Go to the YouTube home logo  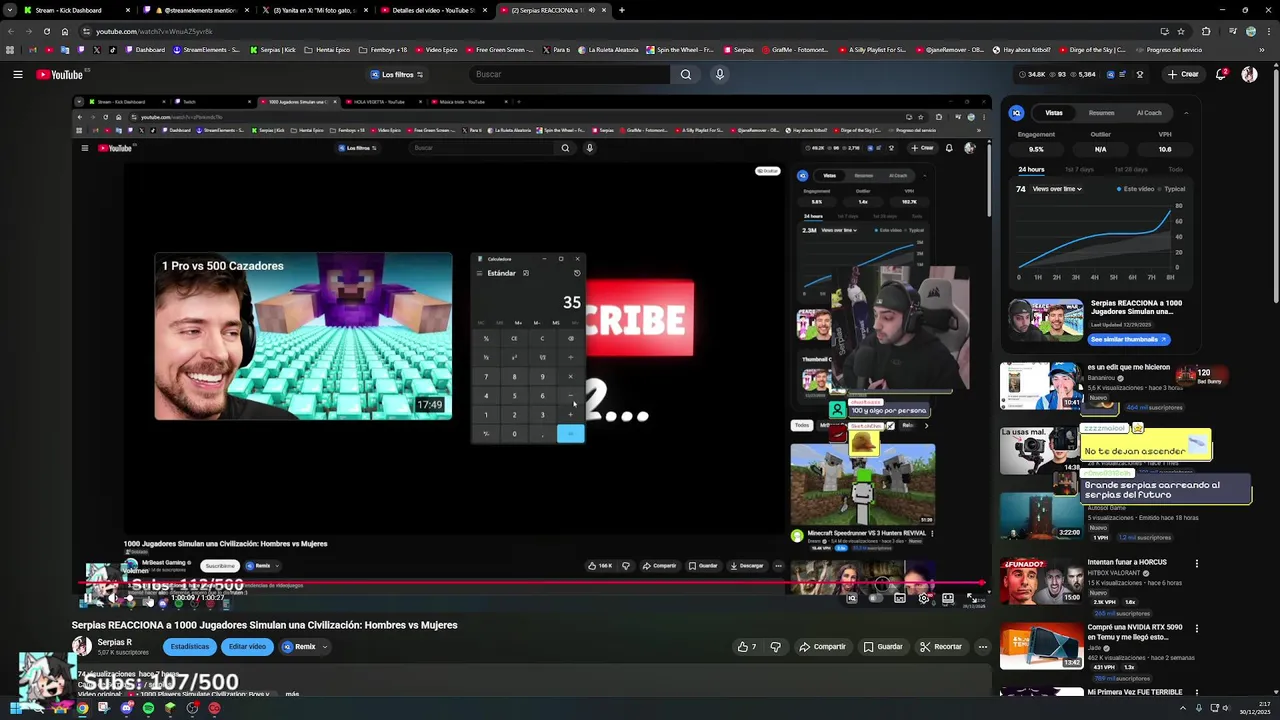[x=60, y=74]
